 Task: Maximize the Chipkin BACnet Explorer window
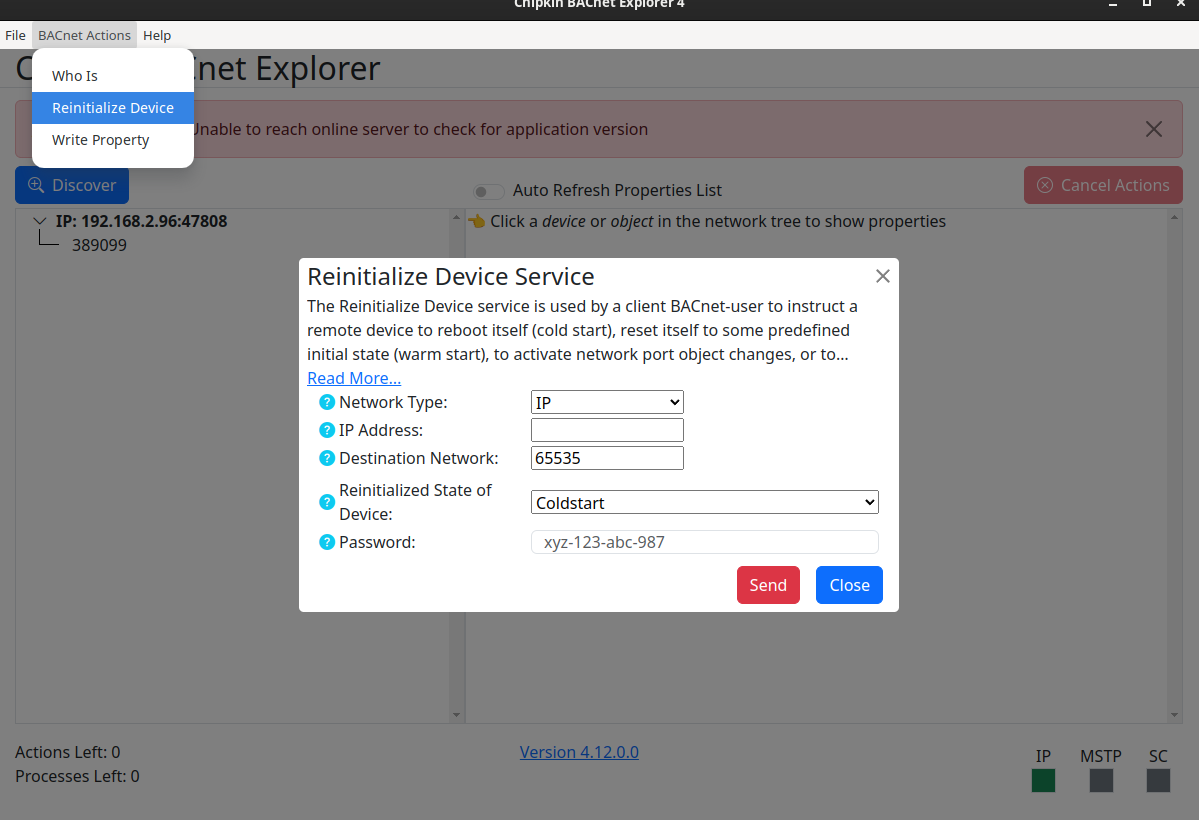point(1147,4)
